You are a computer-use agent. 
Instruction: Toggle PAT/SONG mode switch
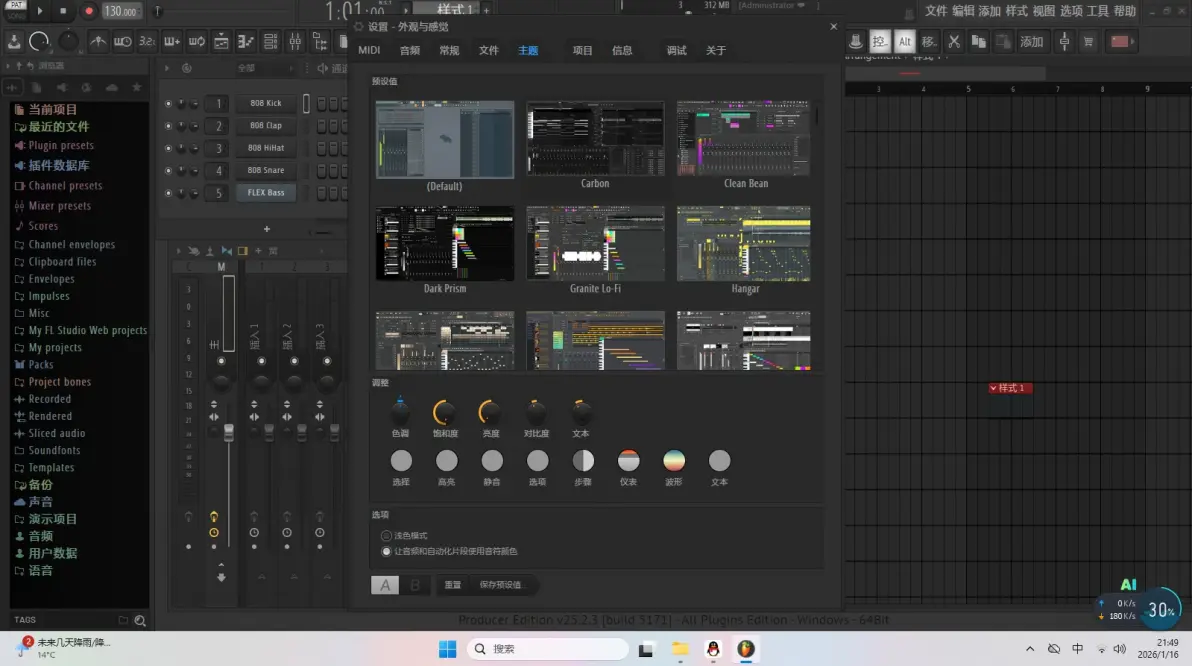point(15,10)
